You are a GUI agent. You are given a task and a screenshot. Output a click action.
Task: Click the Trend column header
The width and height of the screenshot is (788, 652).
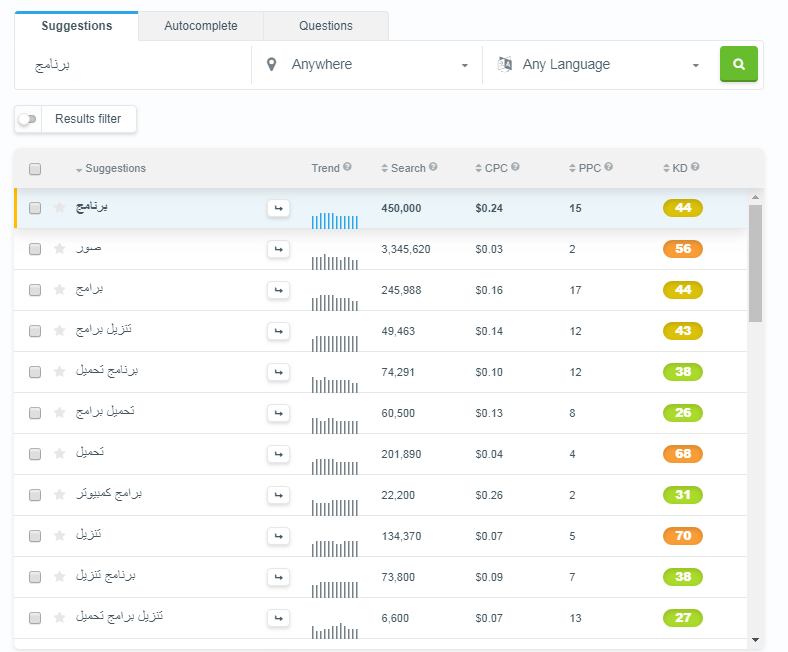click(325, 168)
